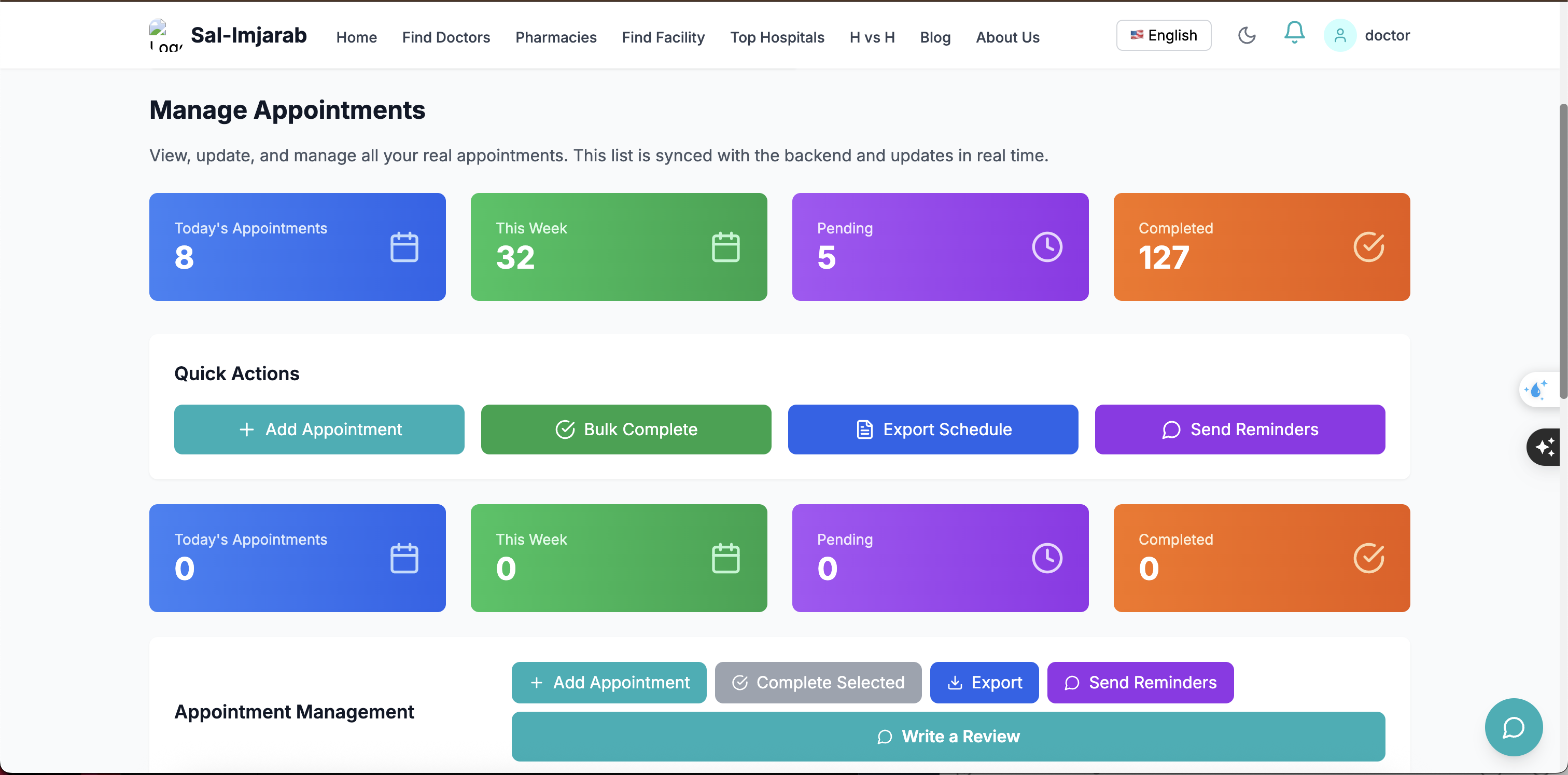The width and height of the screenshot is (1568, 775).
Task: Toggle dark mode moon icon
Action: point(1246,35)
